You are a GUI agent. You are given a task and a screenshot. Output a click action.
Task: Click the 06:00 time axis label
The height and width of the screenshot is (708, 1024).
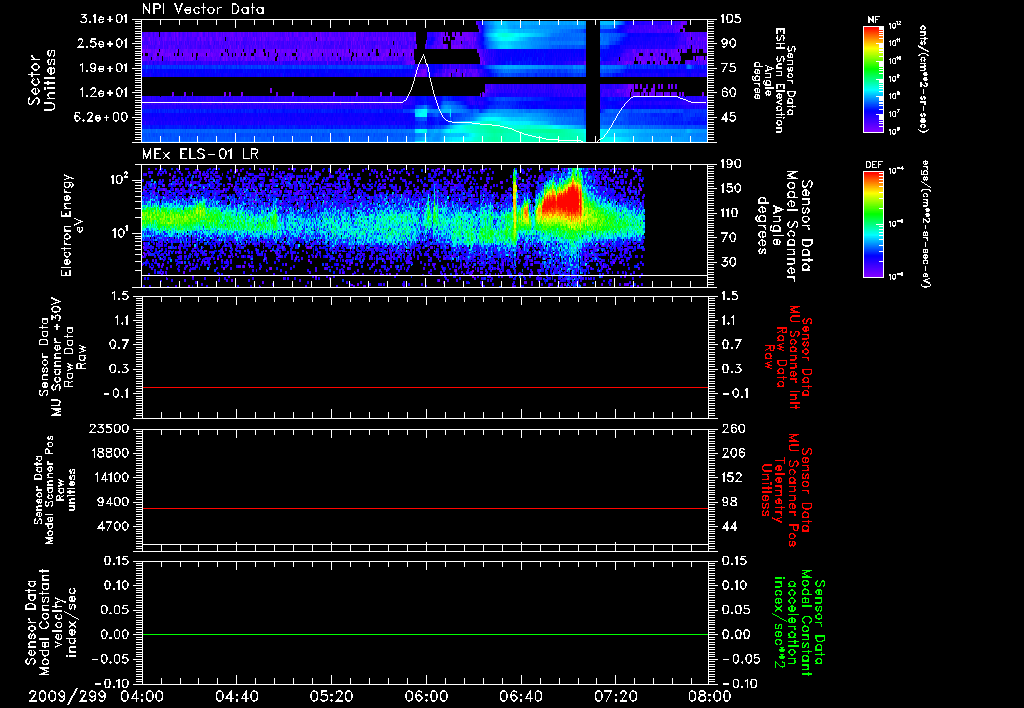pos(426,696)
